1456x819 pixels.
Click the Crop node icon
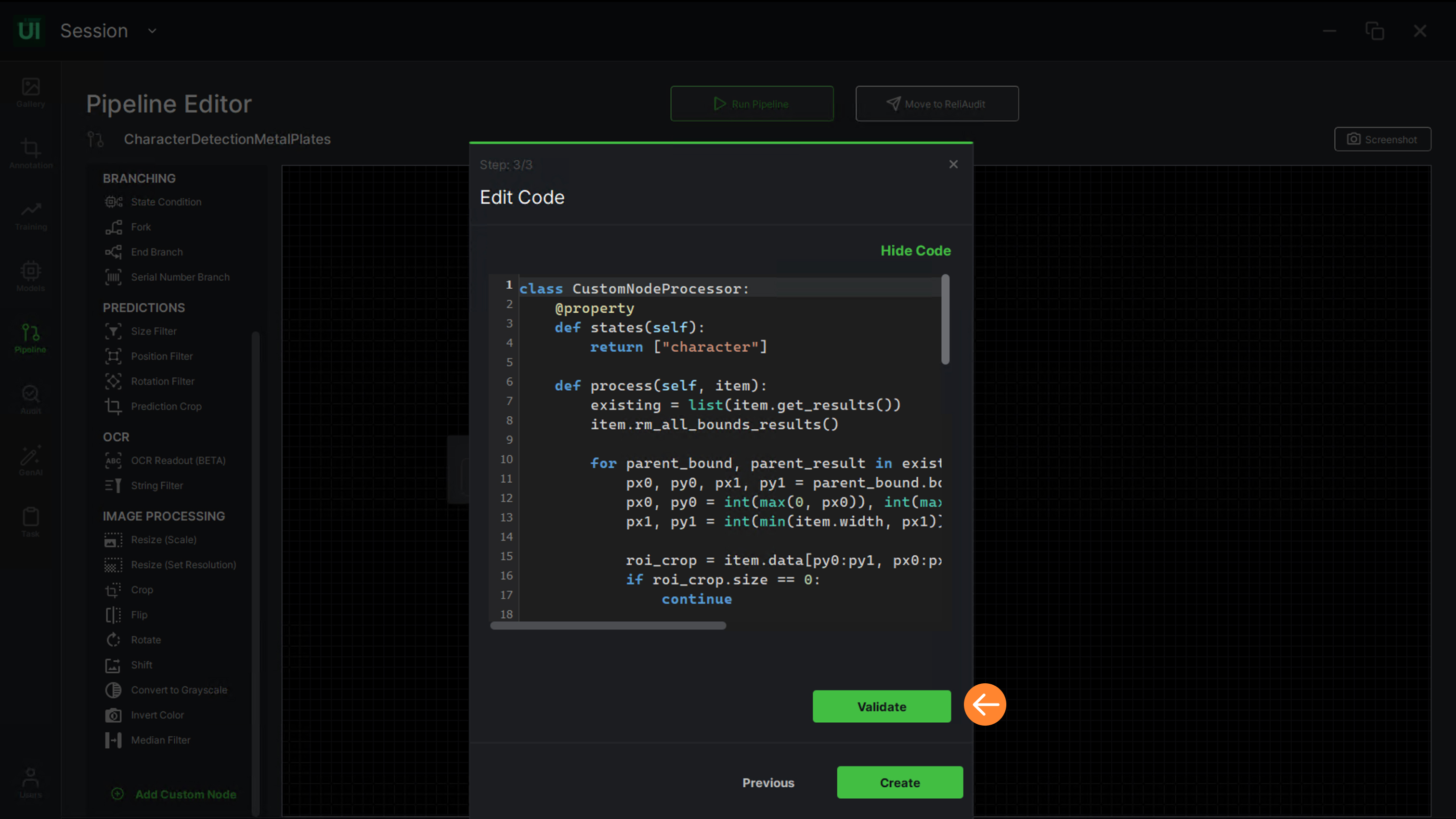click(113, 590)
